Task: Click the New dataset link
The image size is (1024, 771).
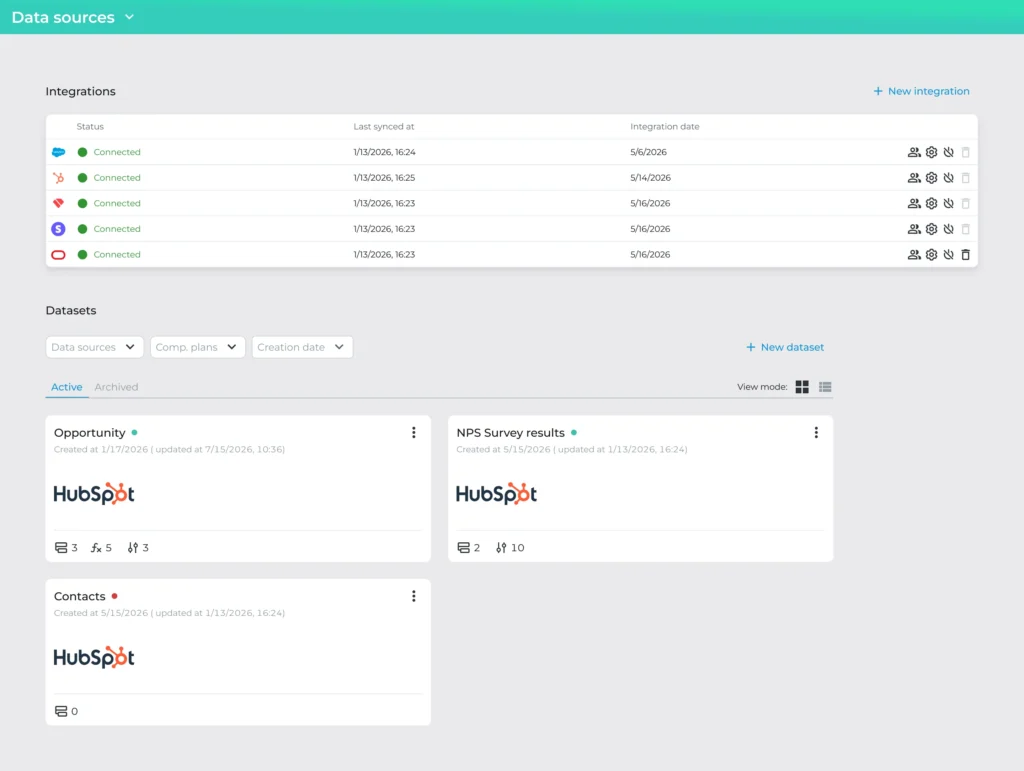Action: pos(784,347)
